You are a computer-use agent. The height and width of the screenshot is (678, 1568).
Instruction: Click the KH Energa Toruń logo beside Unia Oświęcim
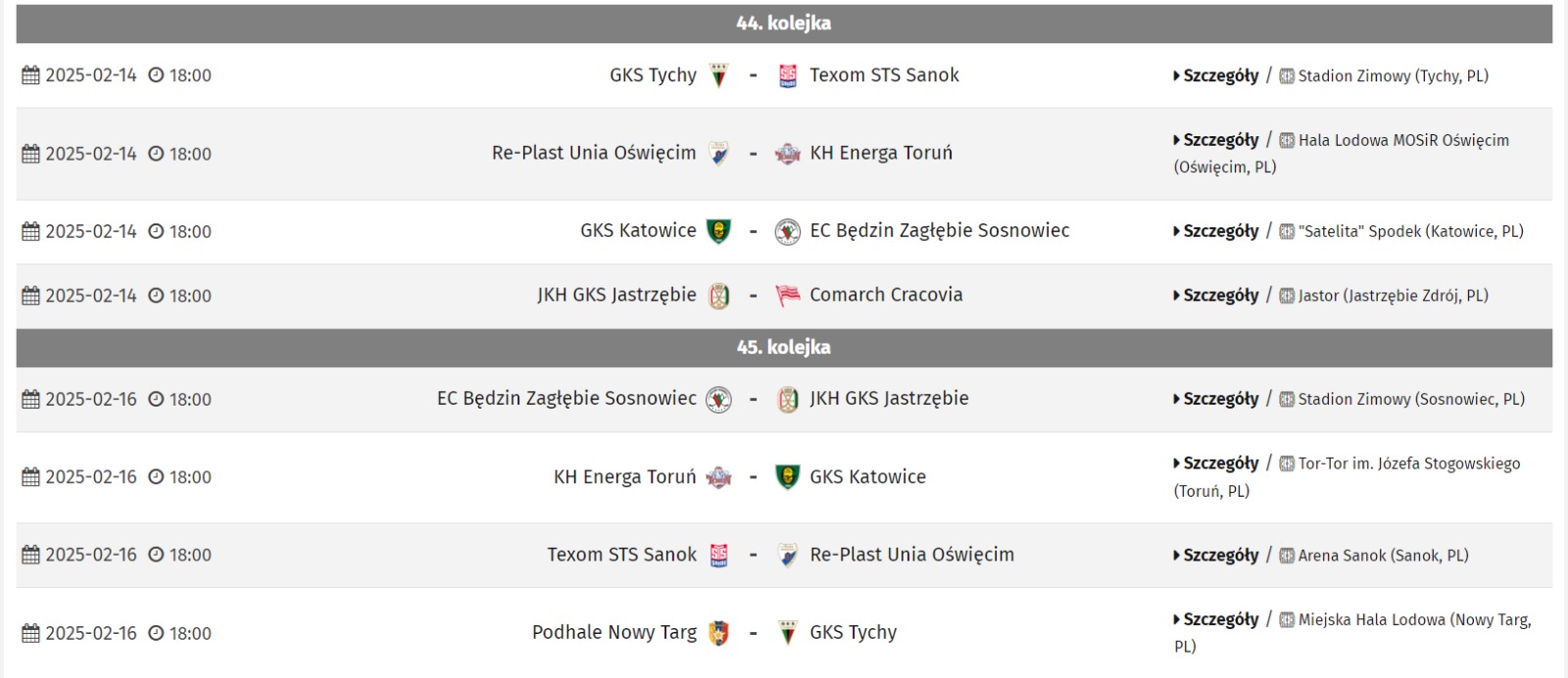pos(788,154)
